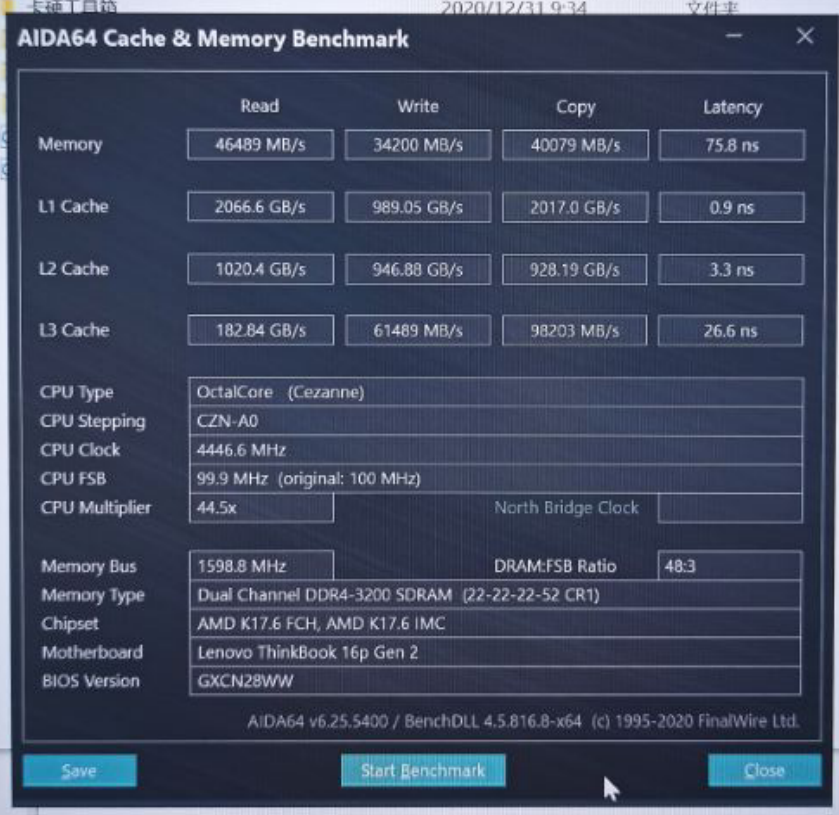Select L2 Cache Read 1020.4 GB/s
839x815 pixels.
click(x=261, y=269)
